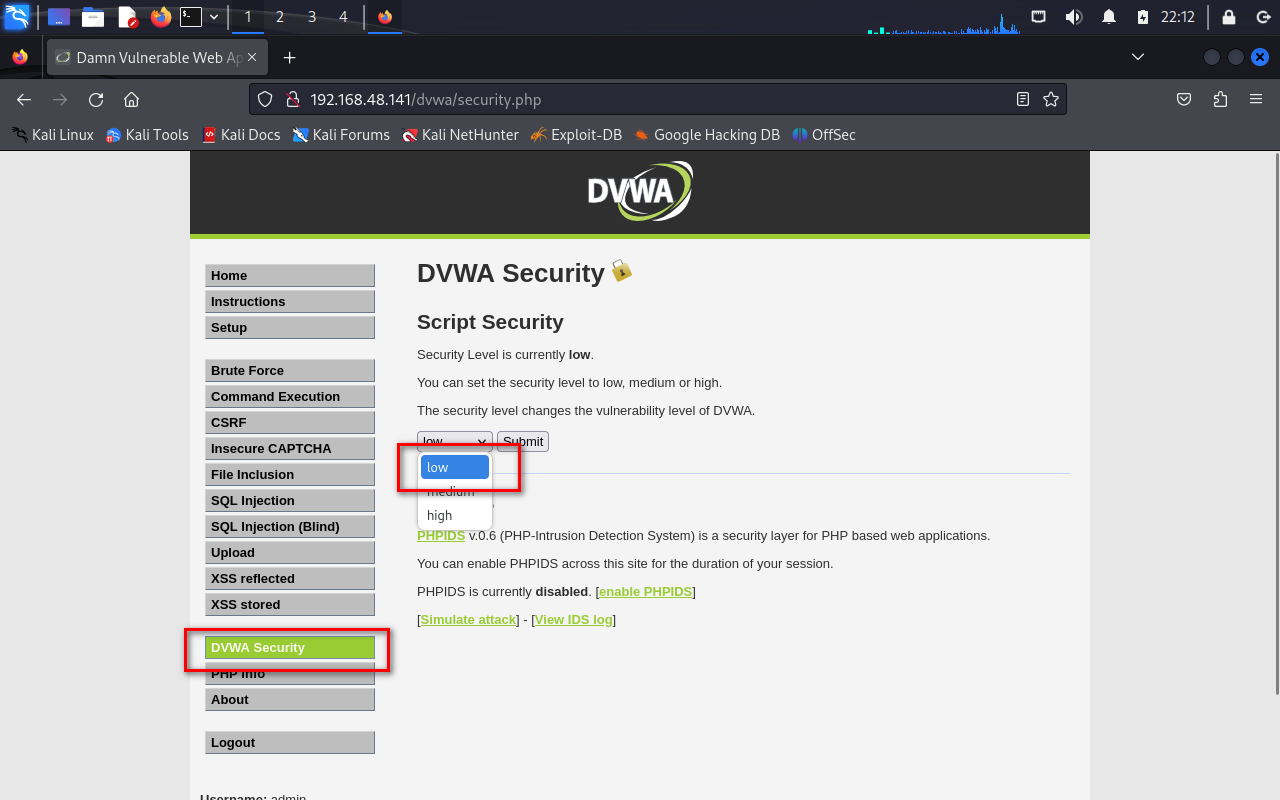
Task: Click the DVWA logo banner
Action: tap(640, 192)
